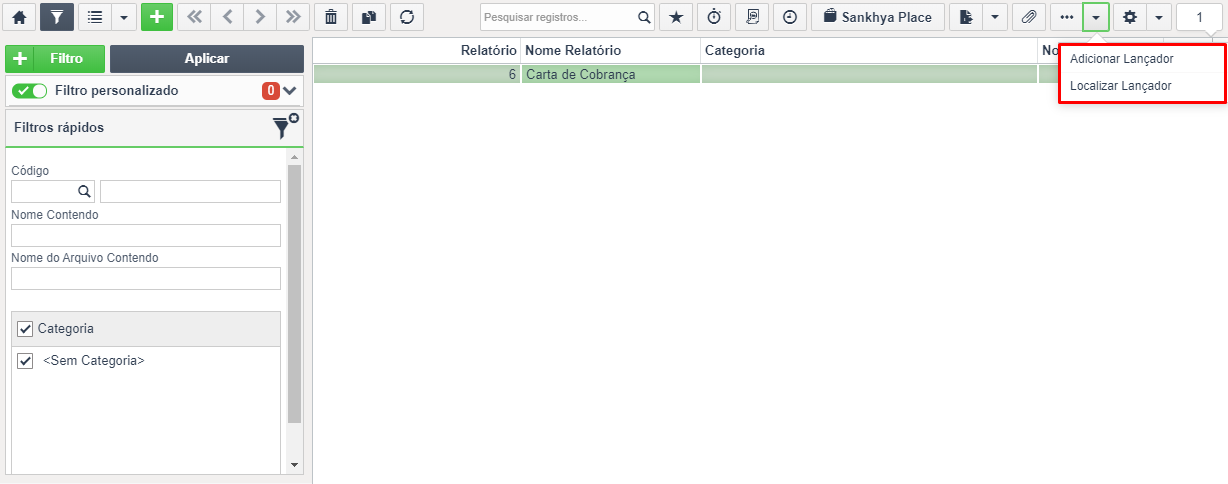Open attachments with paperclip icon

click(x=1028, y=17)
